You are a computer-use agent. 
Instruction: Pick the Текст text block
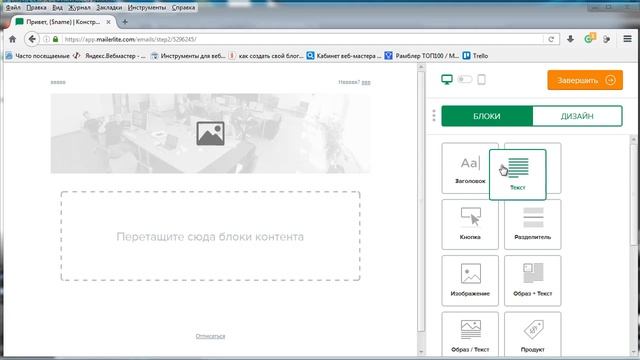(x=518, y=175)
